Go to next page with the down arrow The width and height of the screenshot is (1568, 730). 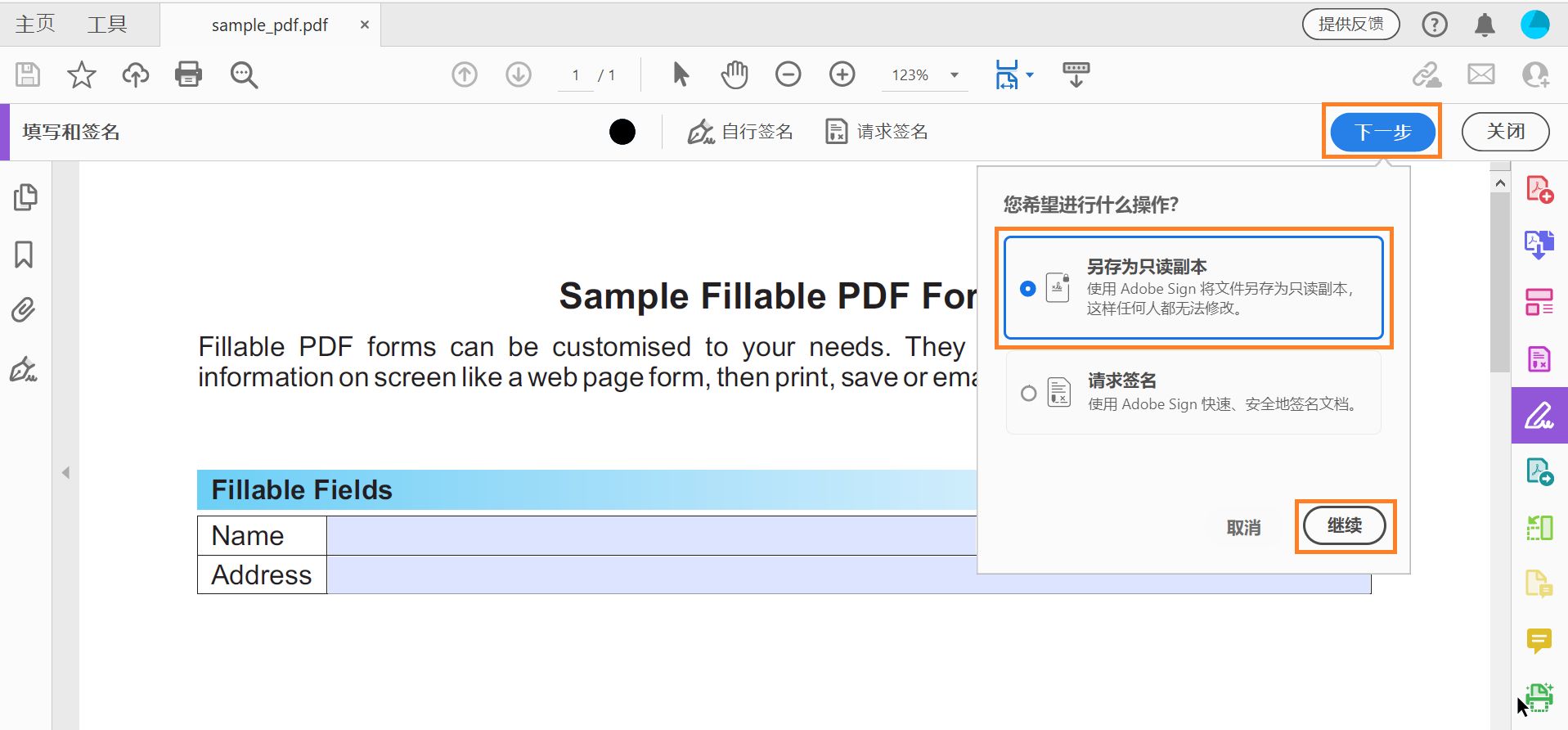coord(519,74)
